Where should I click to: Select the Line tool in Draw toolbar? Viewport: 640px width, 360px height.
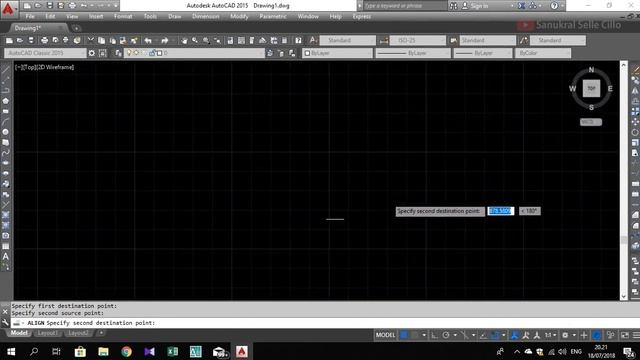6,70
